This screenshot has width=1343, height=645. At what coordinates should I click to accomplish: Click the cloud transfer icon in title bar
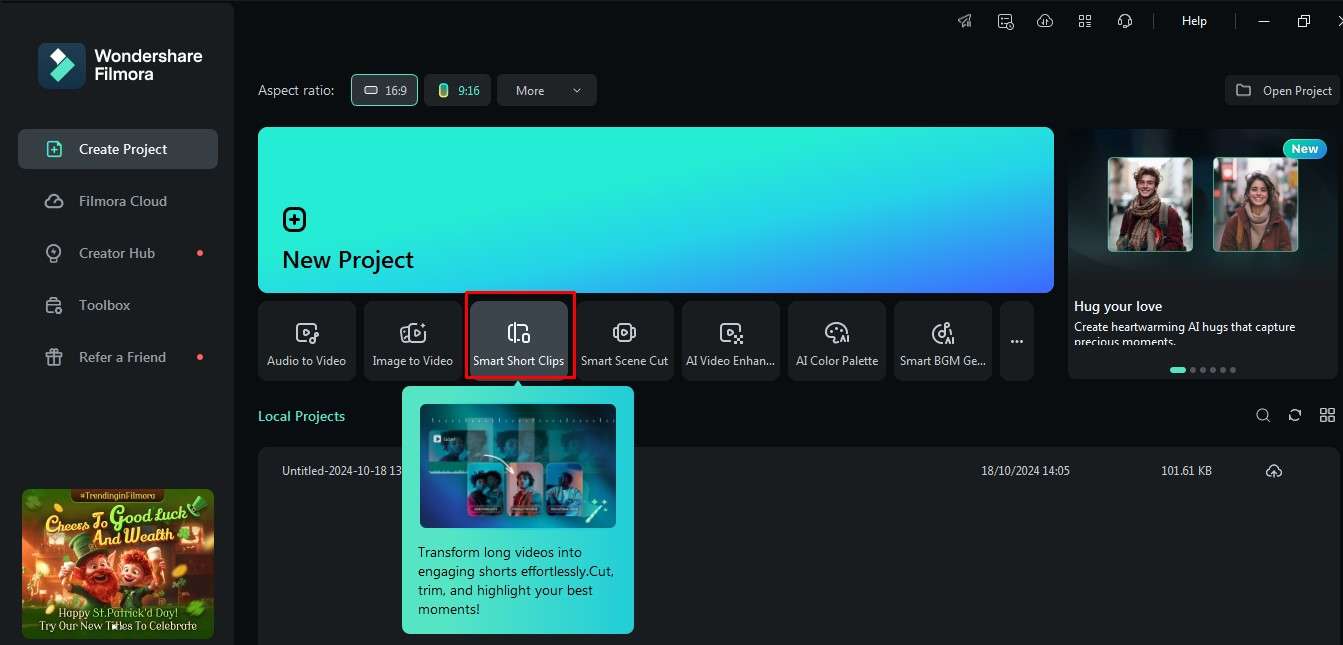point(1045,21)
